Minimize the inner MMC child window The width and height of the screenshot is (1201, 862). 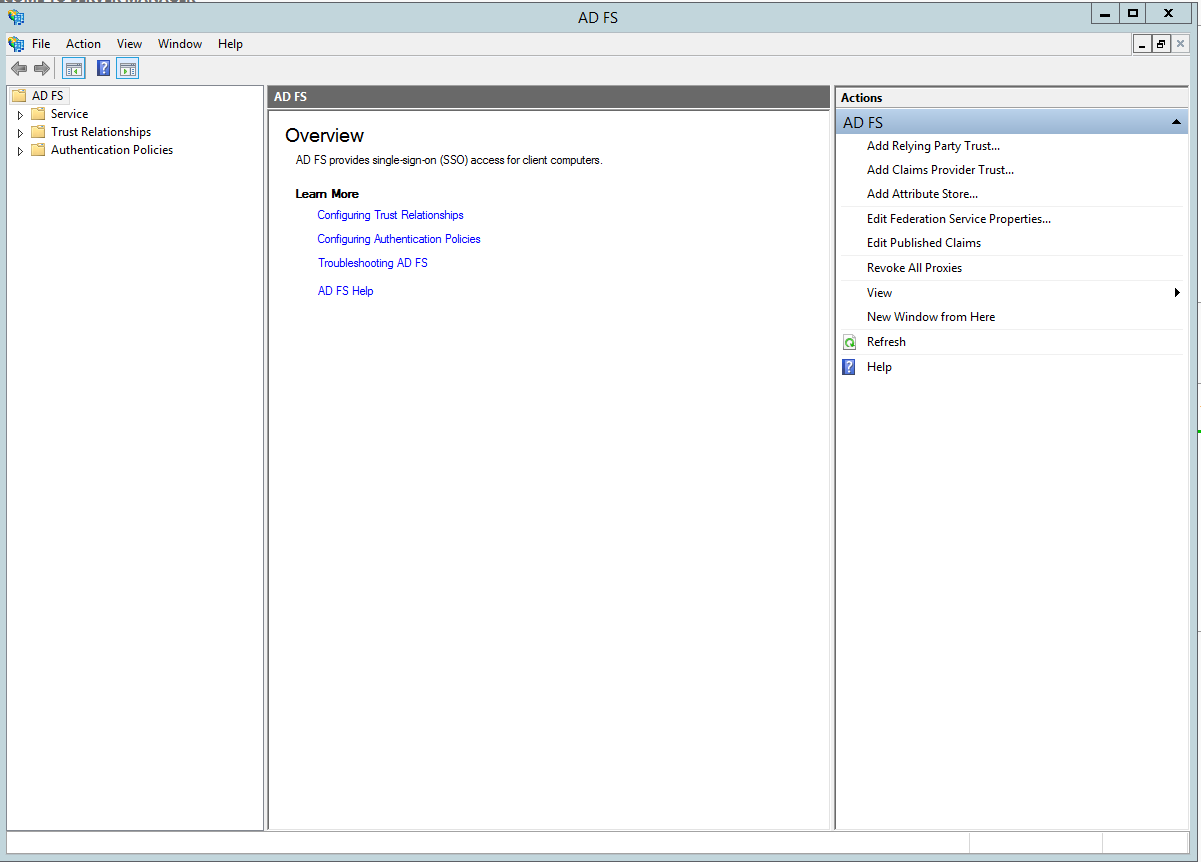click(1143, 44)
